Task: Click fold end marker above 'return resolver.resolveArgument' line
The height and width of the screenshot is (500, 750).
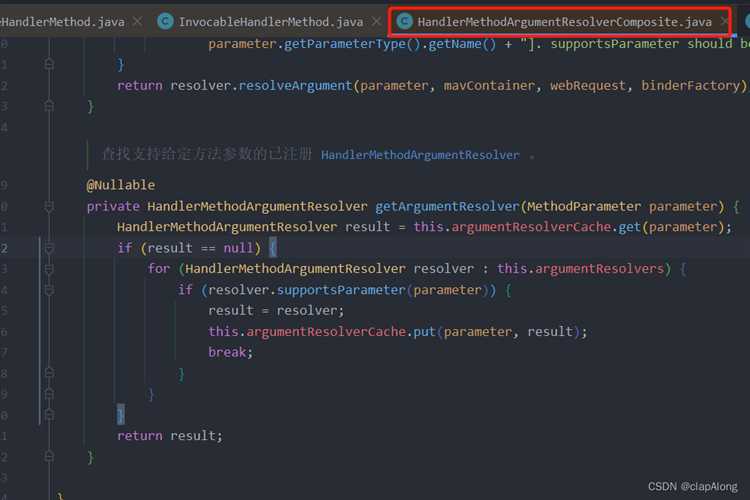Action: (49, 64)
